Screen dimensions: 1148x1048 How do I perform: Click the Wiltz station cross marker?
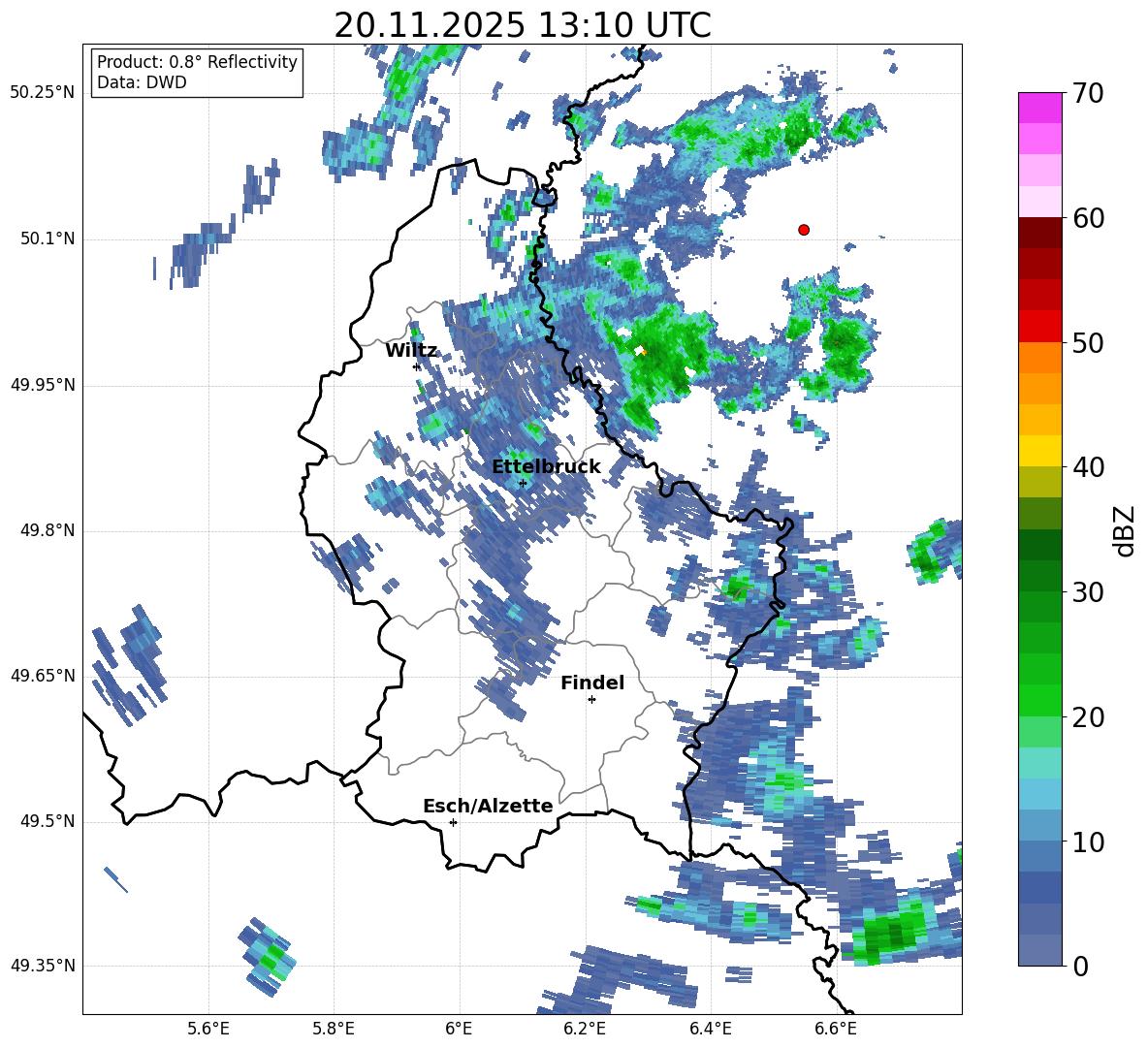tap(417, 366)
